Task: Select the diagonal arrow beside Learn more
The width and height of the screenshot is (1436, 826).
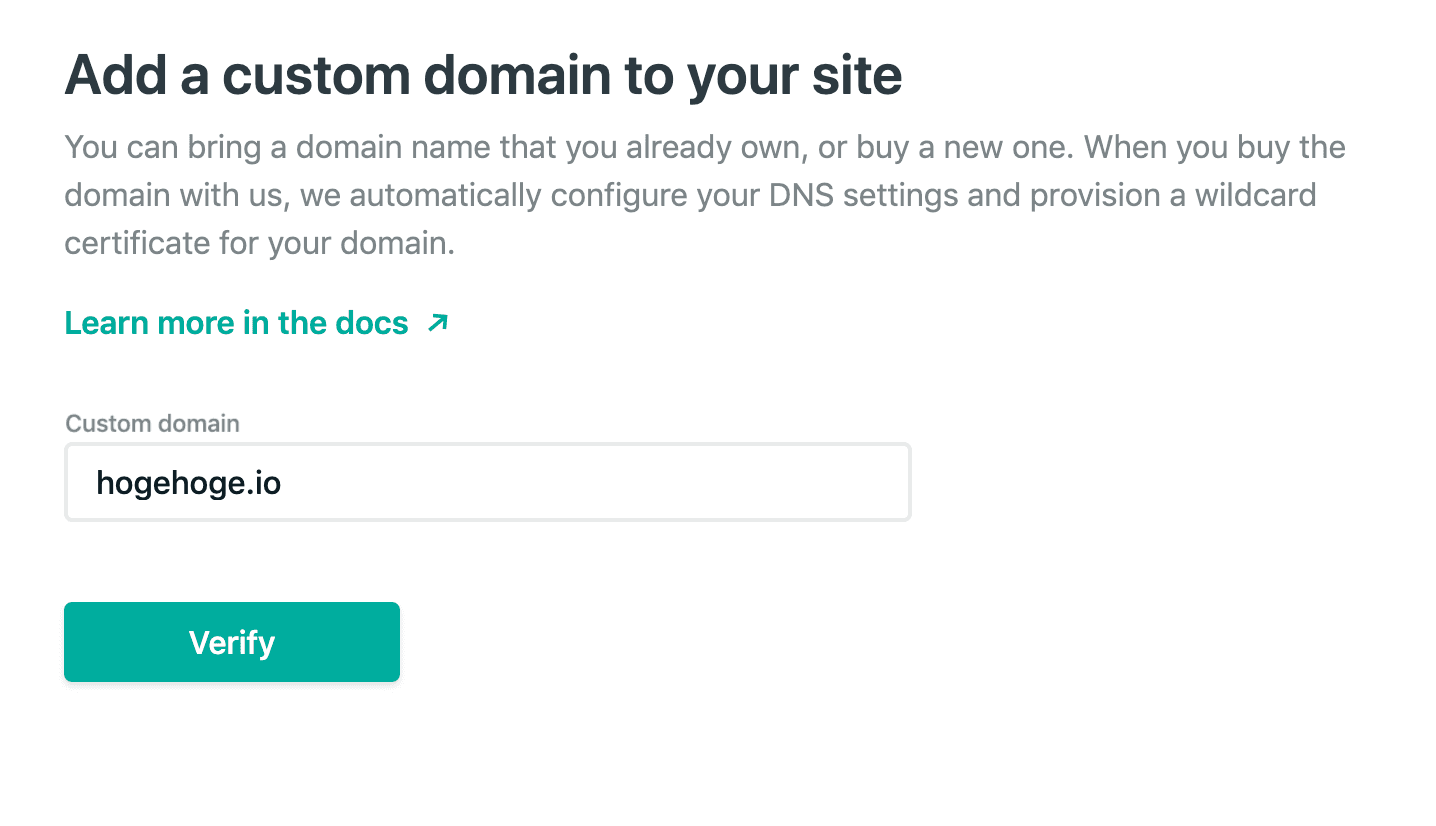Action: [435, 322]
